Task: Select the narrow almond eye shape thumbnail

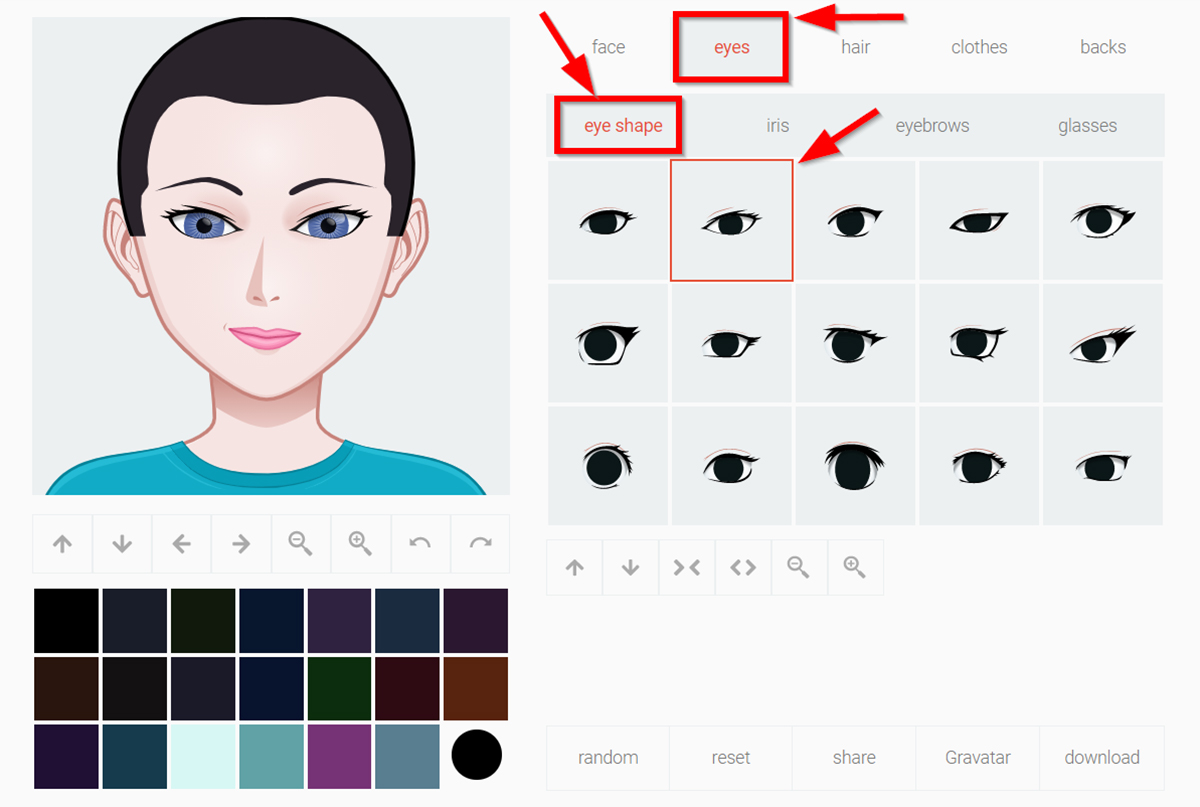Action: point(978,218)
